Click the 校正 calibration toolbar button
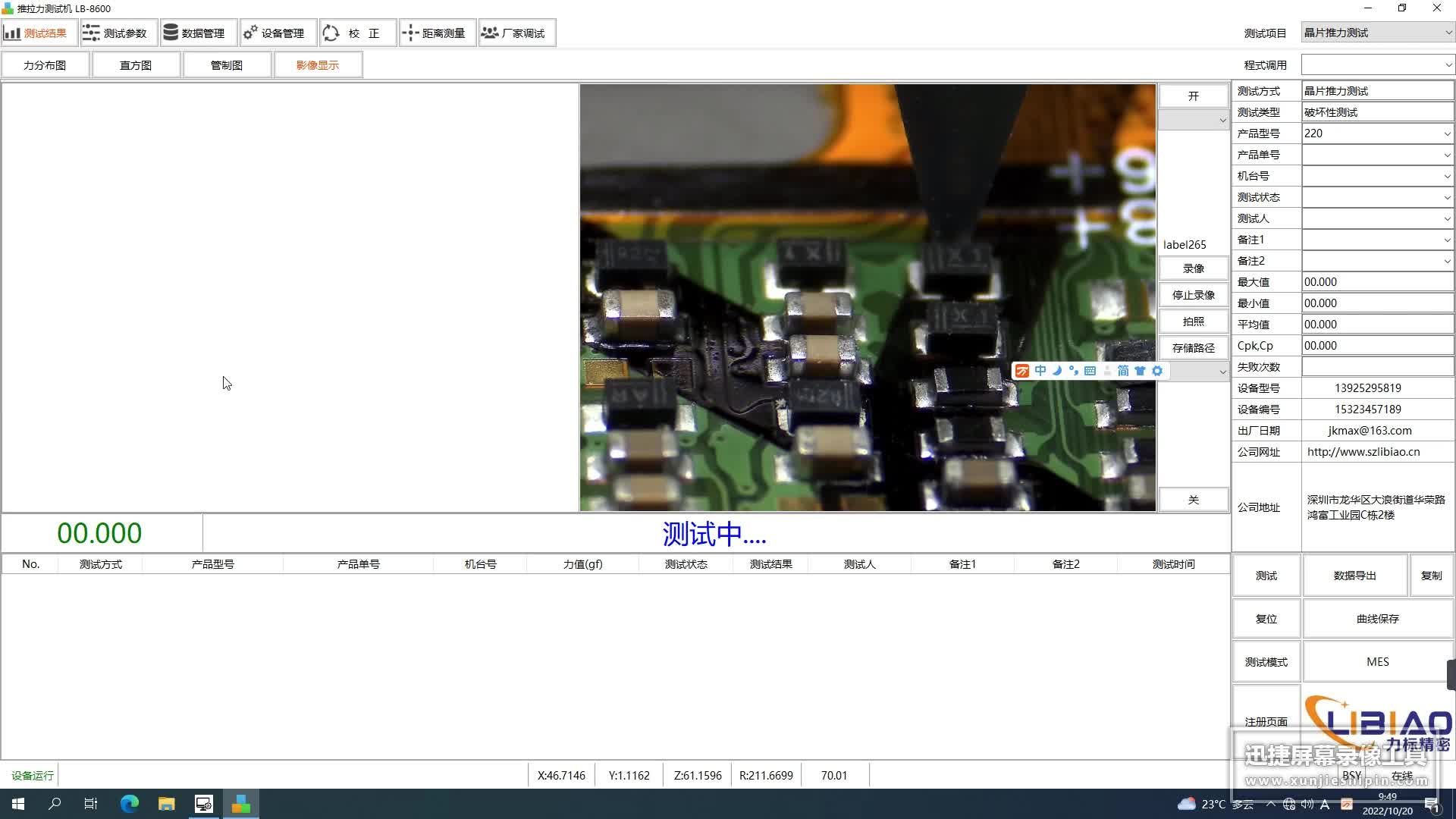Viewport: 1456px width, 819px height. [357, 33]
